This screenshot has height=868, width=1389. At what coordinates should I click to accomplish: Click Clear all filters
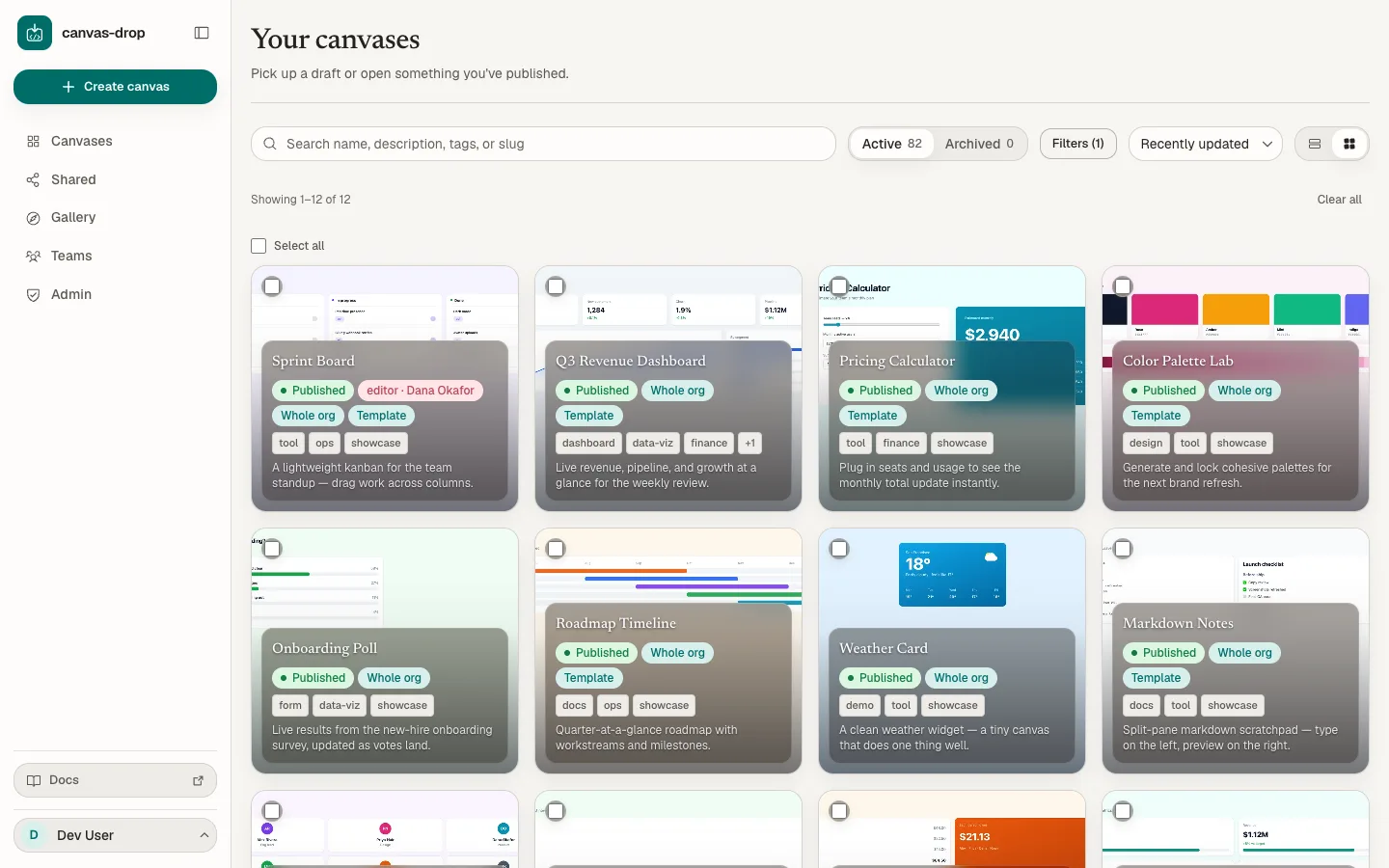[1339, 200]
